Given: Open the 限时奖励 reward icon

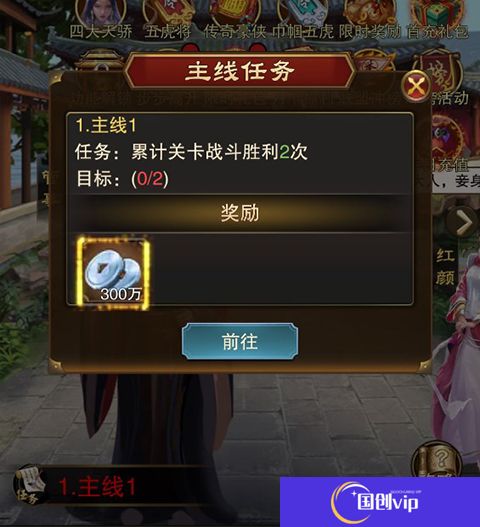Looking at the screenshot, I should [x=370, y=18].
